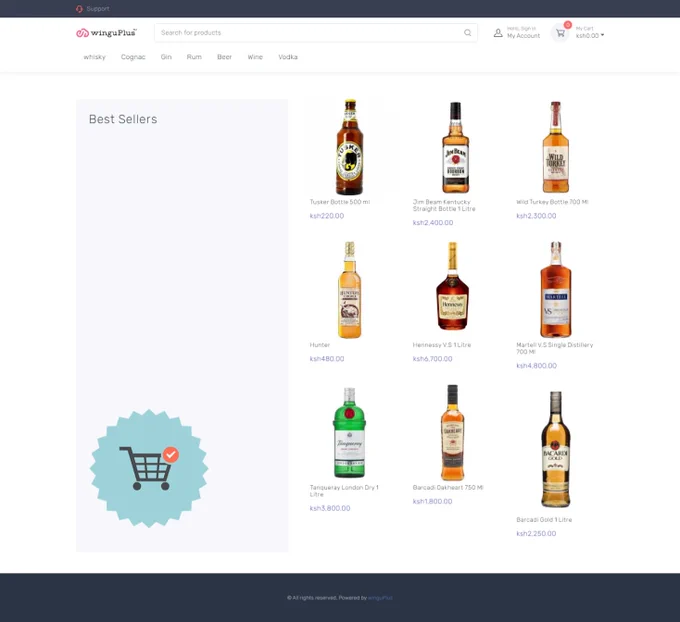This screenshot has height=622, width=680.
Task: Open the Cognac category
Action: coord(133,57)
